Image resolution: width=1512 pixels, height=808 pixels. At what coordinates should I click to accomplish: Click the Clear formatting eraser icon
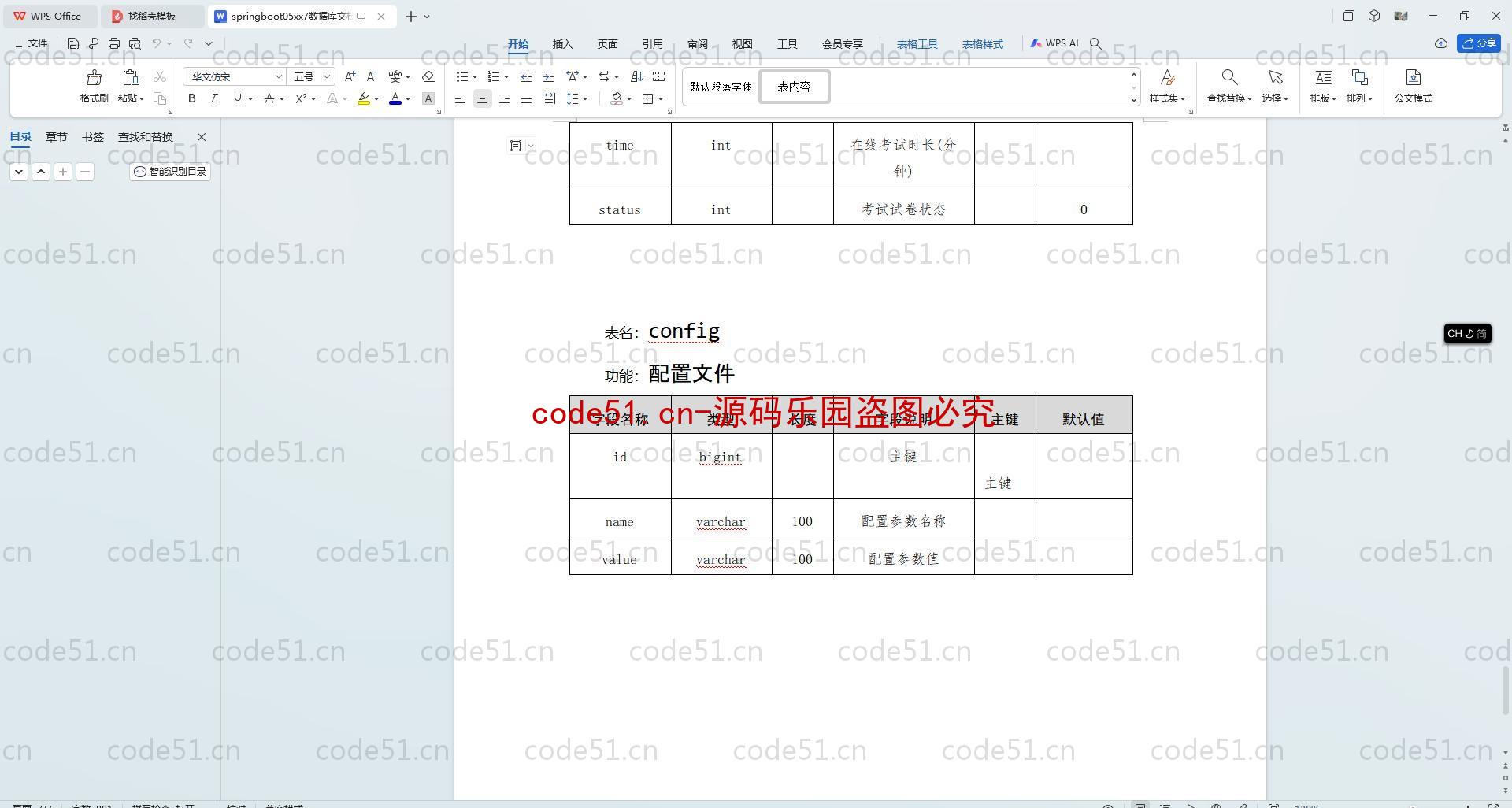428,76
